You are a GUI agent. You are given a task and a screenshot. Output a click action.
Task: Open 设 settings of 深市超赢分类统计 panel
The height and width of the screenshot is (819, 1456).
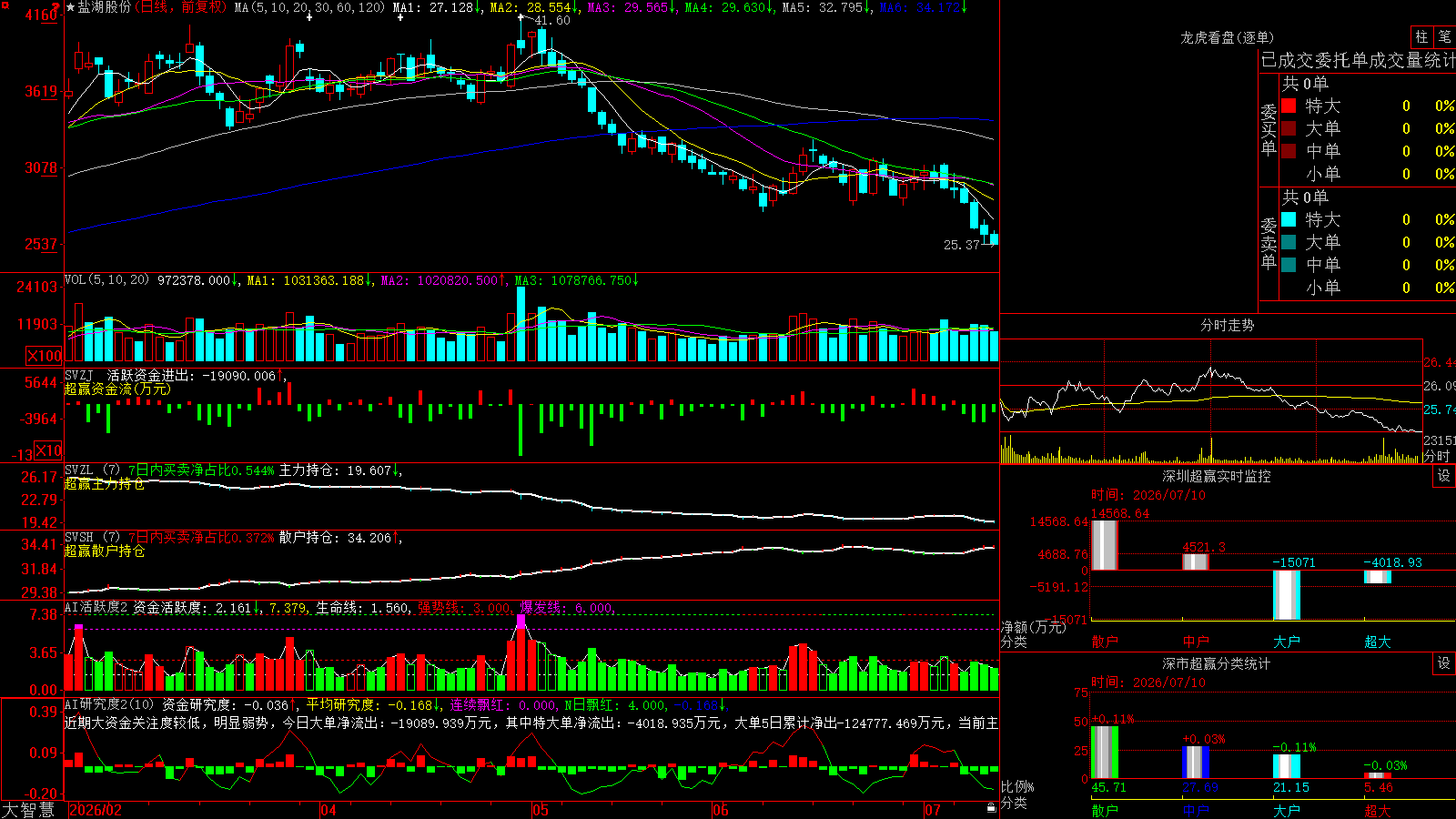(x=1444, y=663)
